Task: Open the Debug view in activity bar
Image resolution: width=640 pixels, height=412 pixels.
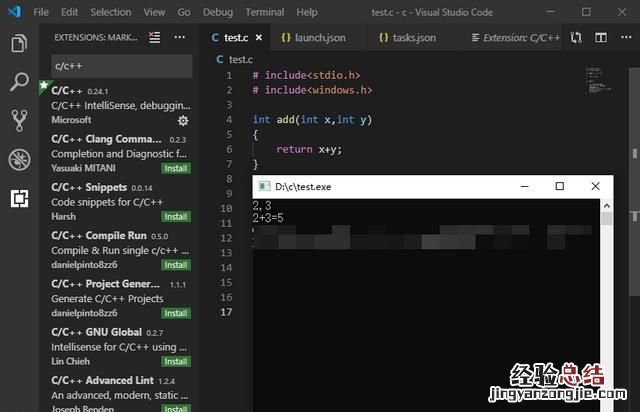Action: (19, 159)
